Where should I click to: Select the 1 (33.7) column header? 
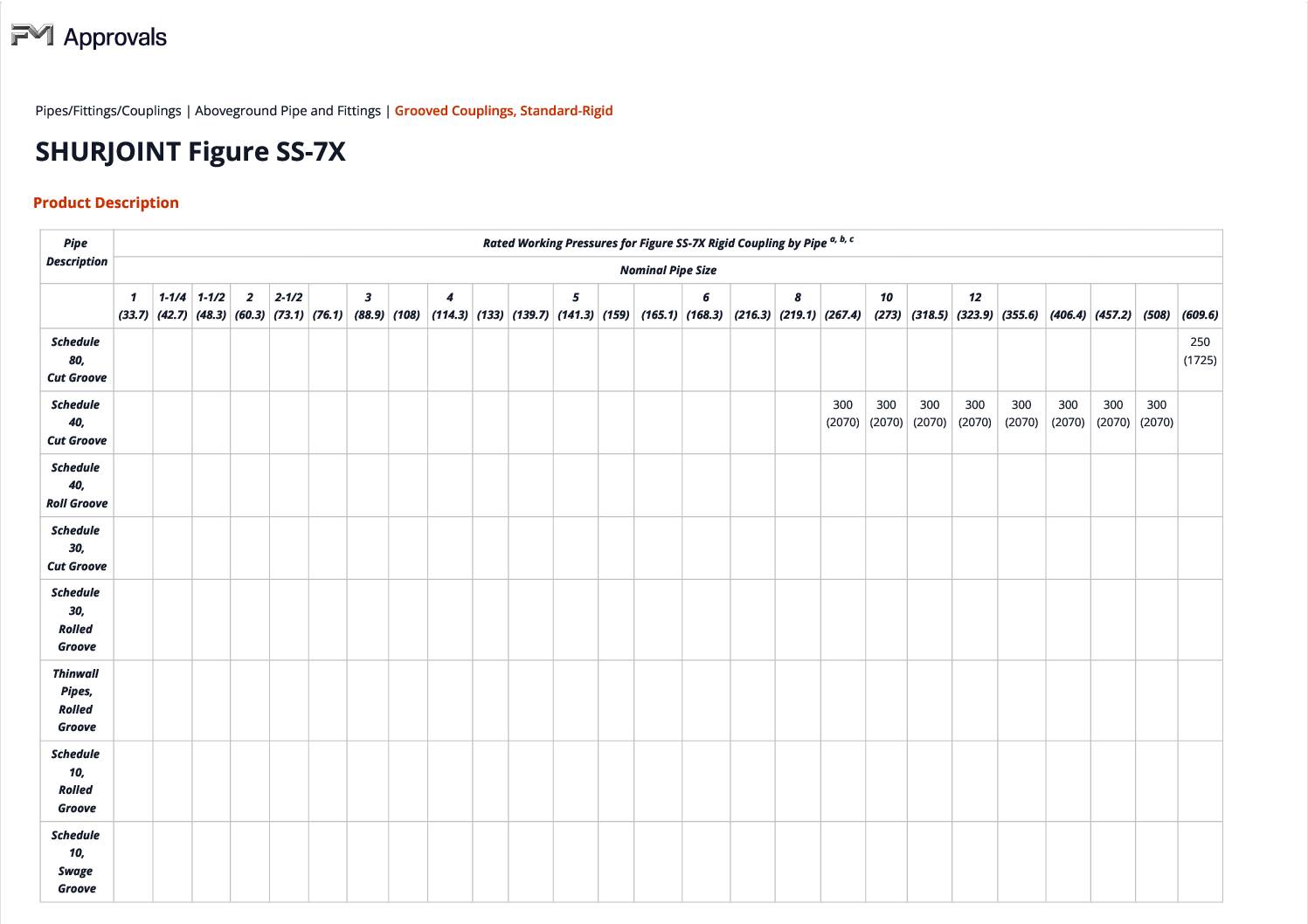(134, 306)
